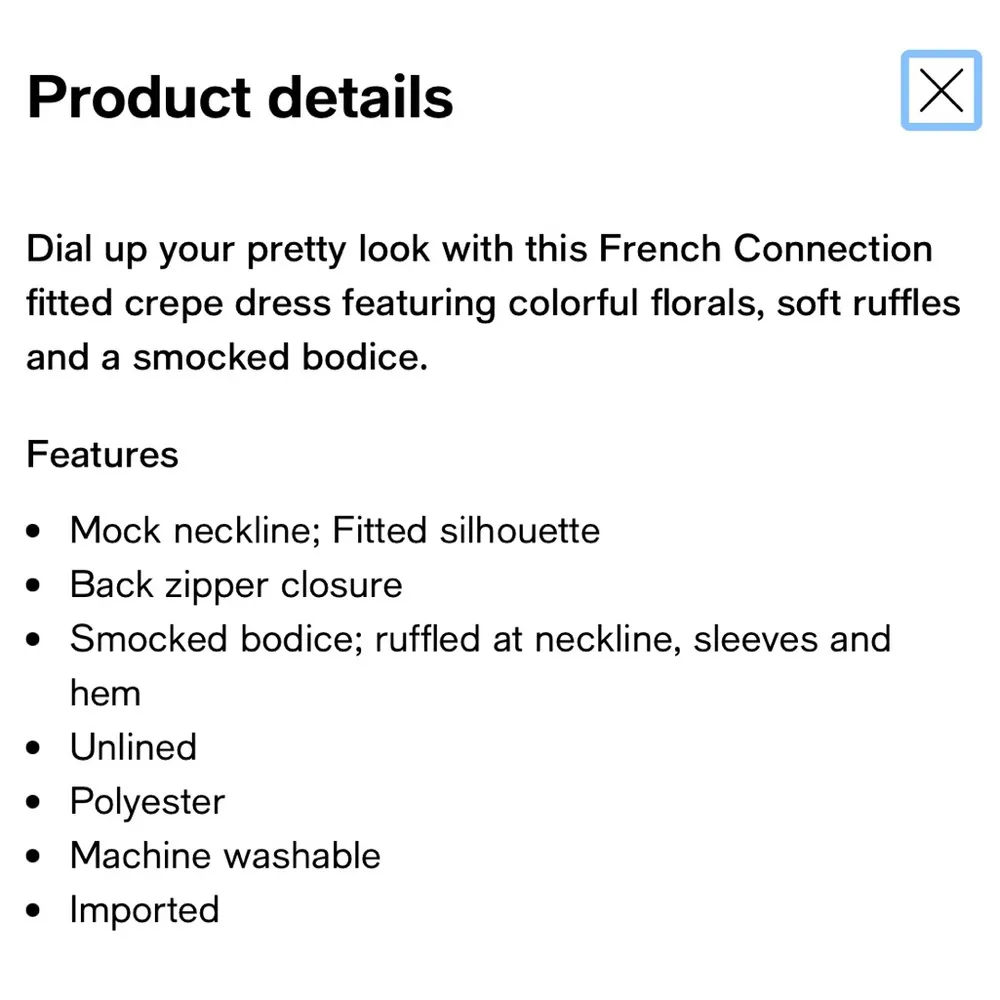This screenshot has width=1000, height=1000.
Task: Select the word hem under third bullet
Action: click(105, 692)
